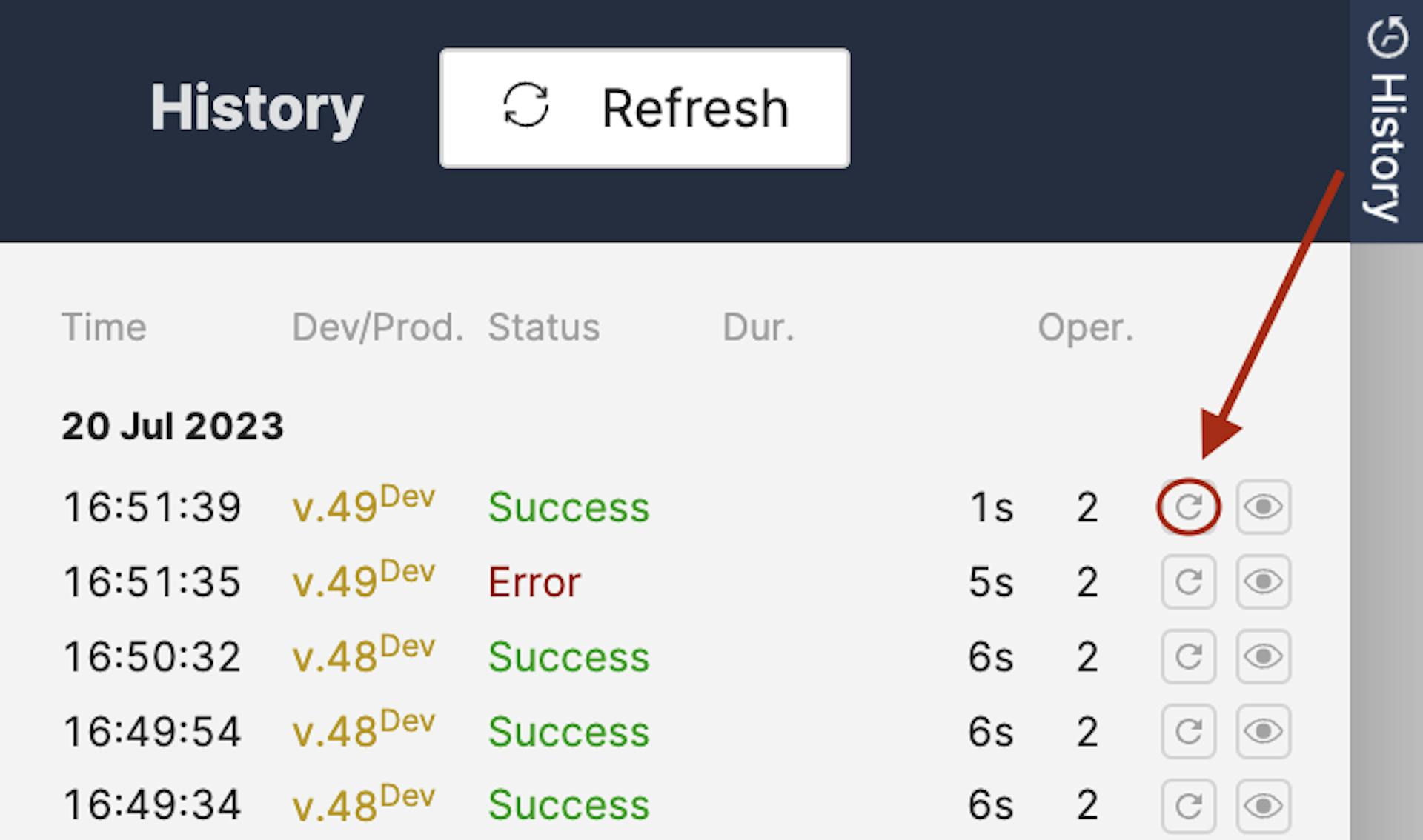Image resolution: width=1423 pixels, height=840 pixels.
Task: Toggle visibility for 16:51:35 error run
Action: pyautogui.click(x=1262, y=582)
